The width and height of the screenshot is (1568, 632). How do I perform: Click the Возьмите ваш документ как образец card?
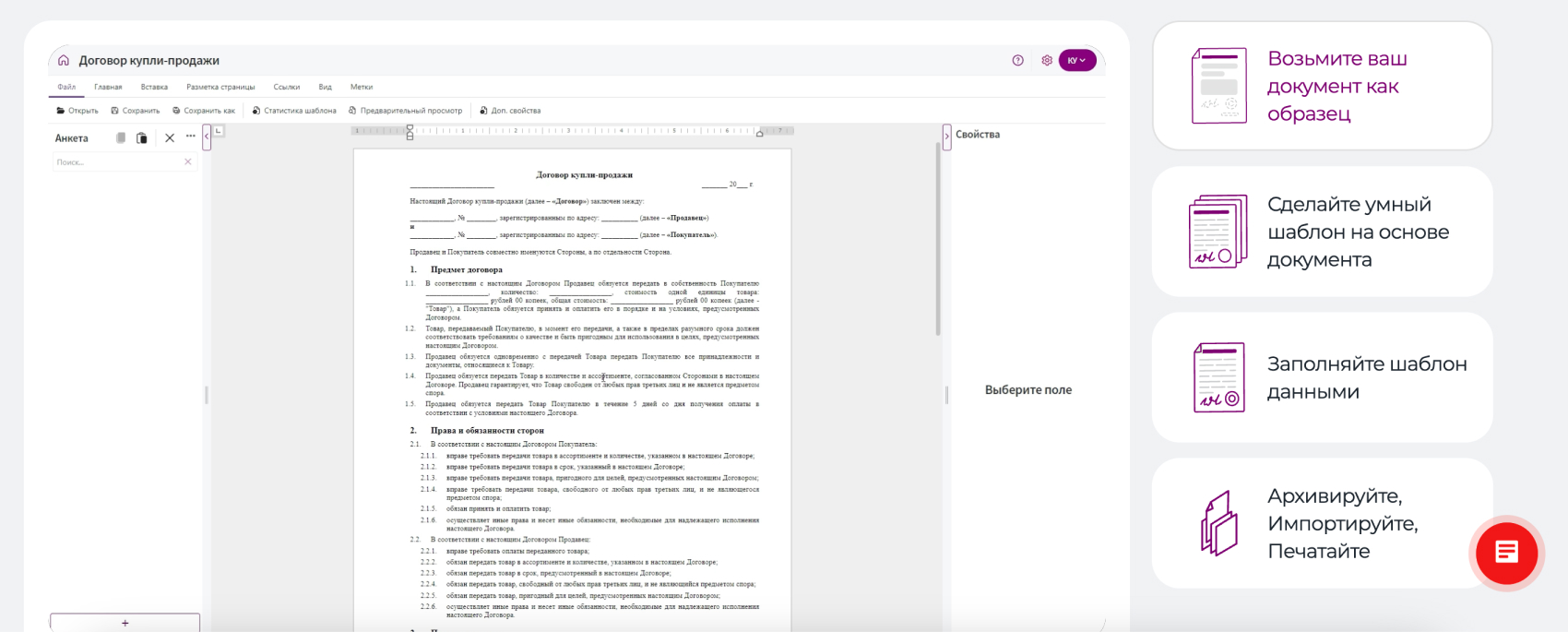[x=1322, y=86]
